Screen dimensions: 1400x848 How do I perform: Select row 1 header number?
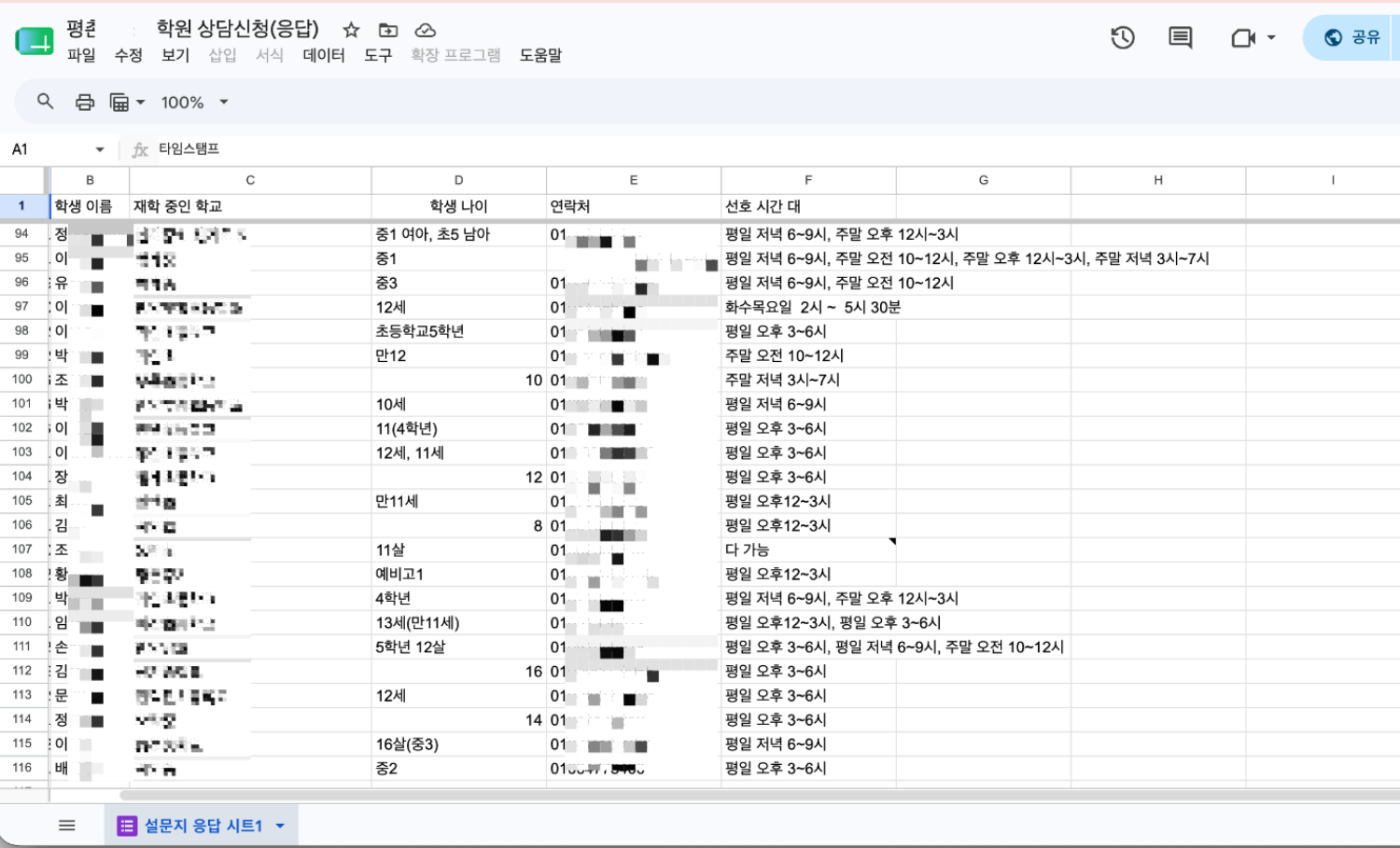coord(21,206)
